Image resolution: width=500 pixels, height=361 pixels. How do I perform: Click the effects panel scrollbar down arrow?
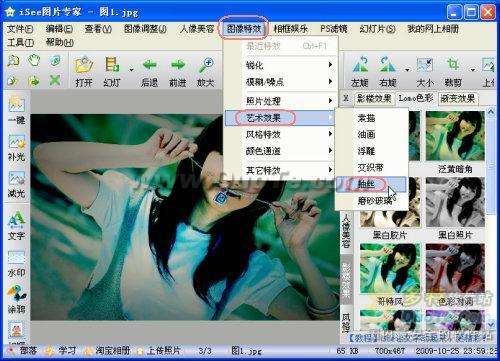pos(491,324)
